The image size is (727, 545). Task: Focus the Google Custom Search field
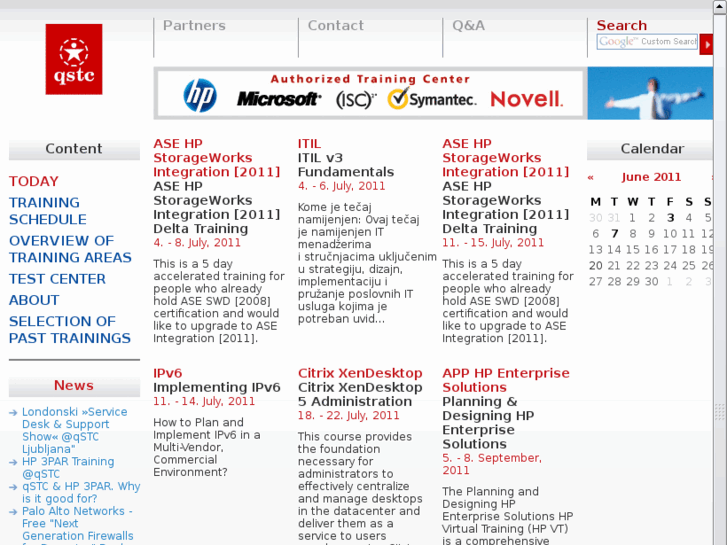point(647,42)
